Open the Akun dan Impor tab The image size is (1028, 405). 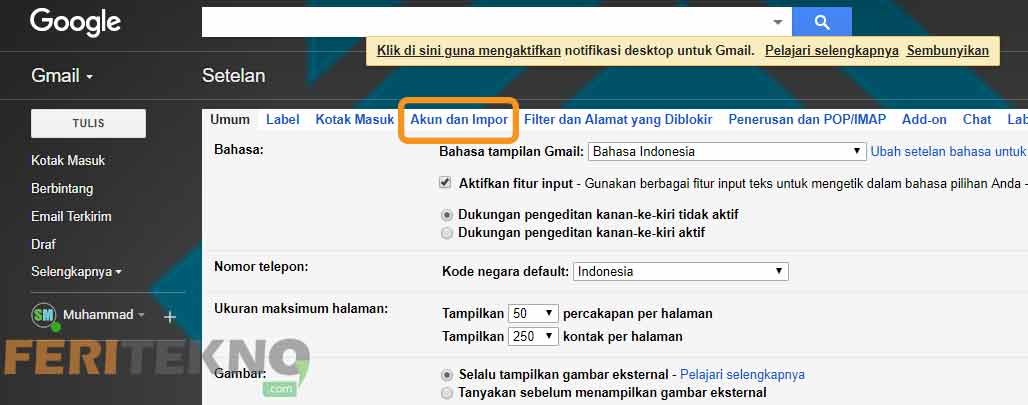(459, 119)
